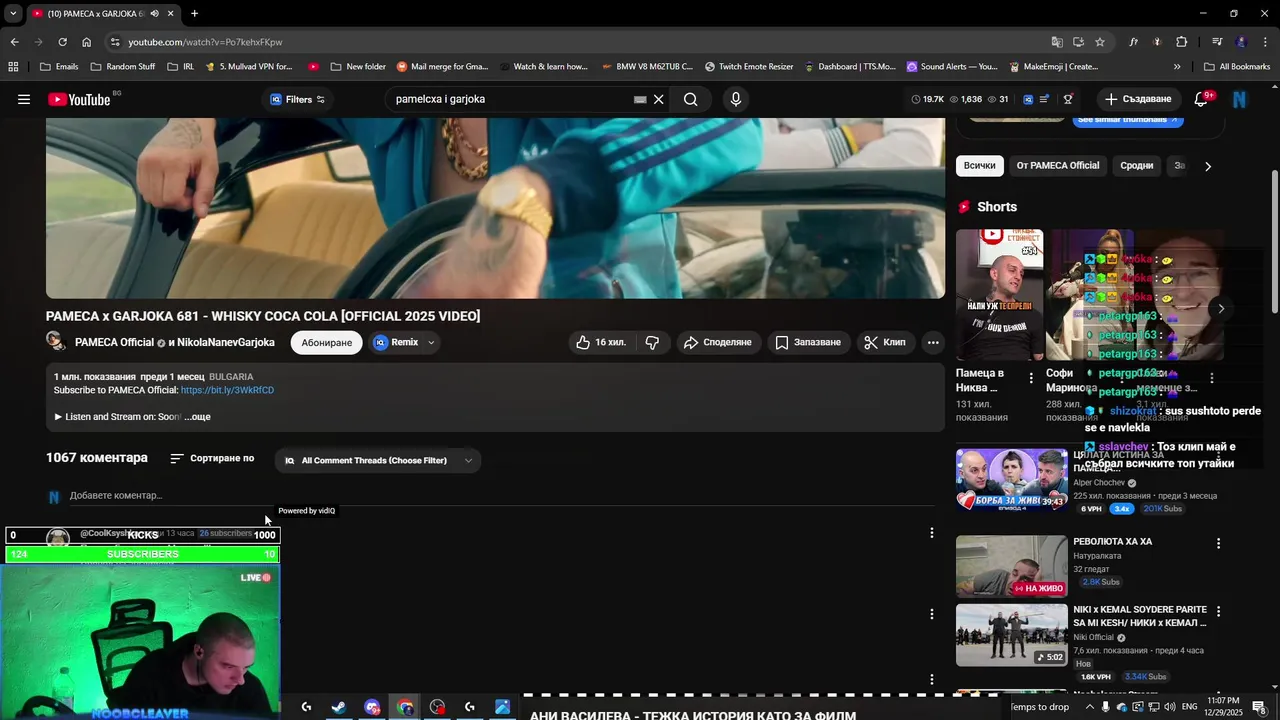Select the От PAMECA Official chip
Image resolution: width=1280 pixels, height=720 pixels.
click(1058, 166)
